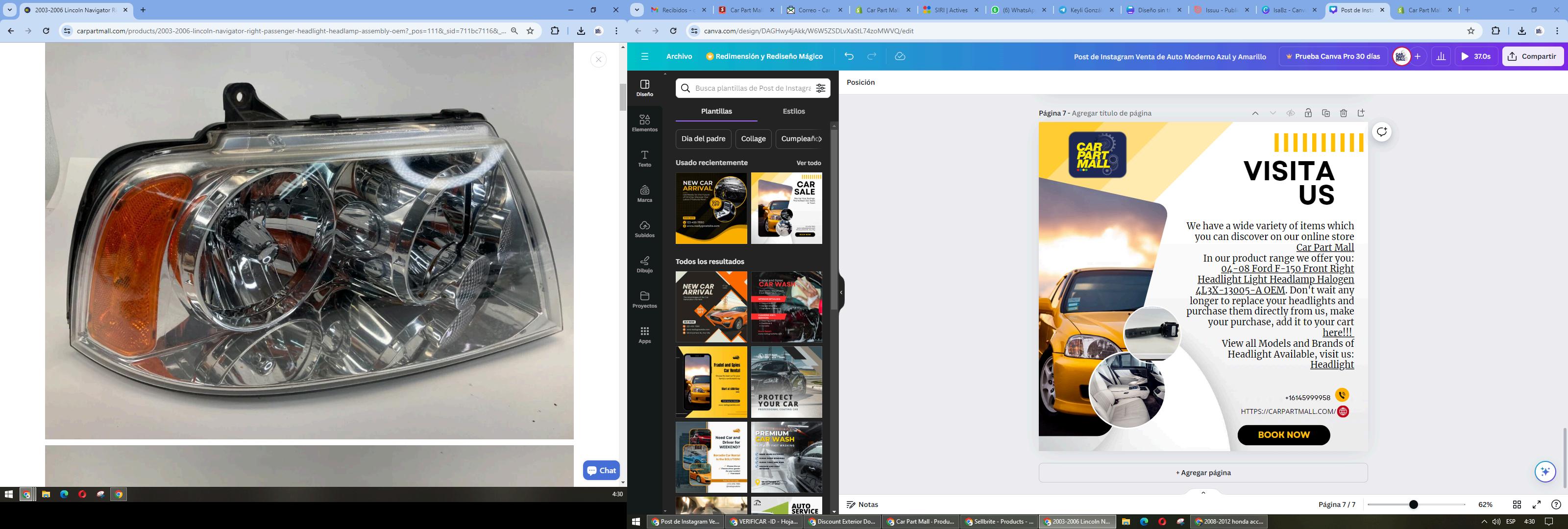
Task: Toggle the page lock icon
Action: pyautogui.click(x=1308, y=113)
